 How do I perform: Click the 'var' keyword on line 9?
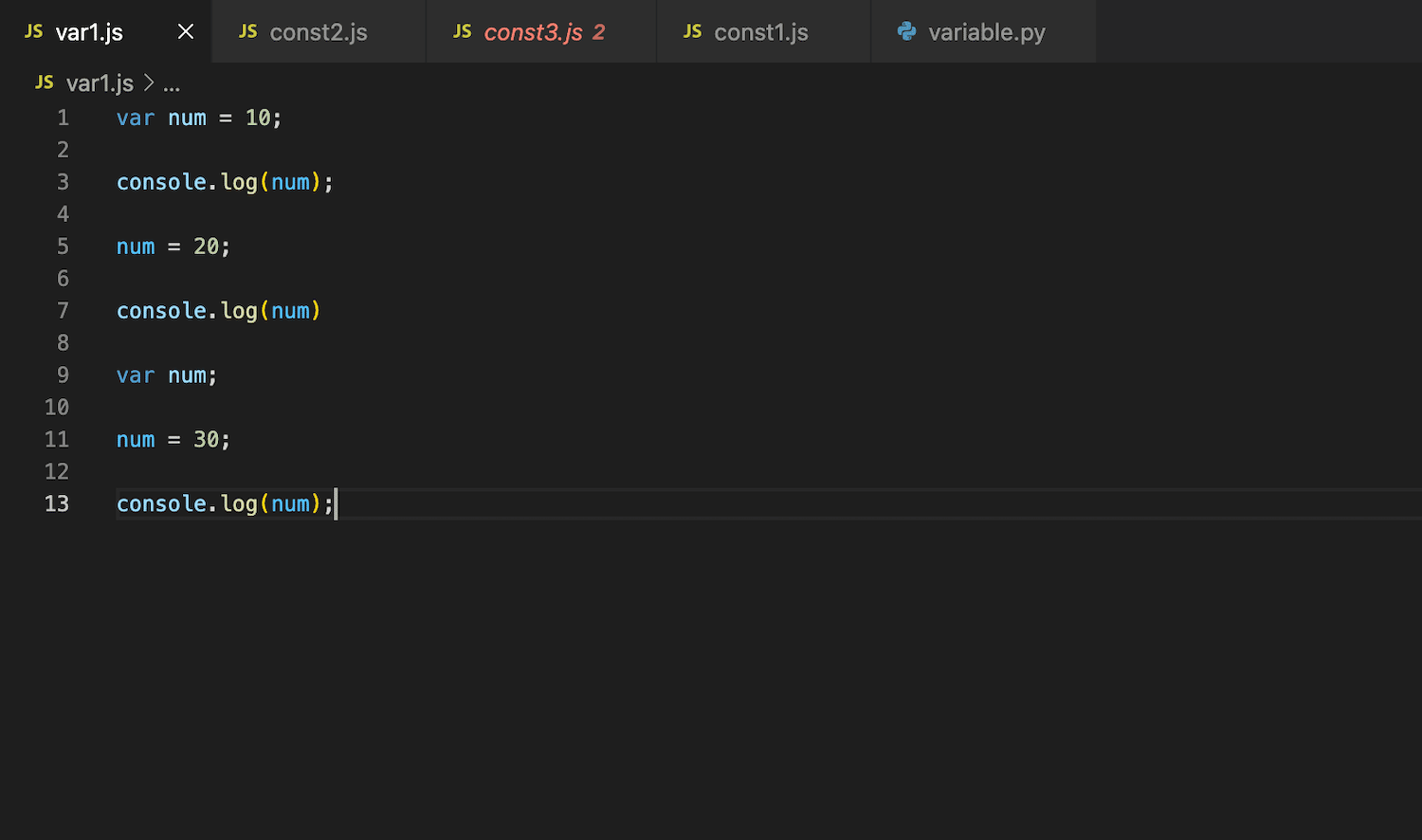[x=135, y=375]
